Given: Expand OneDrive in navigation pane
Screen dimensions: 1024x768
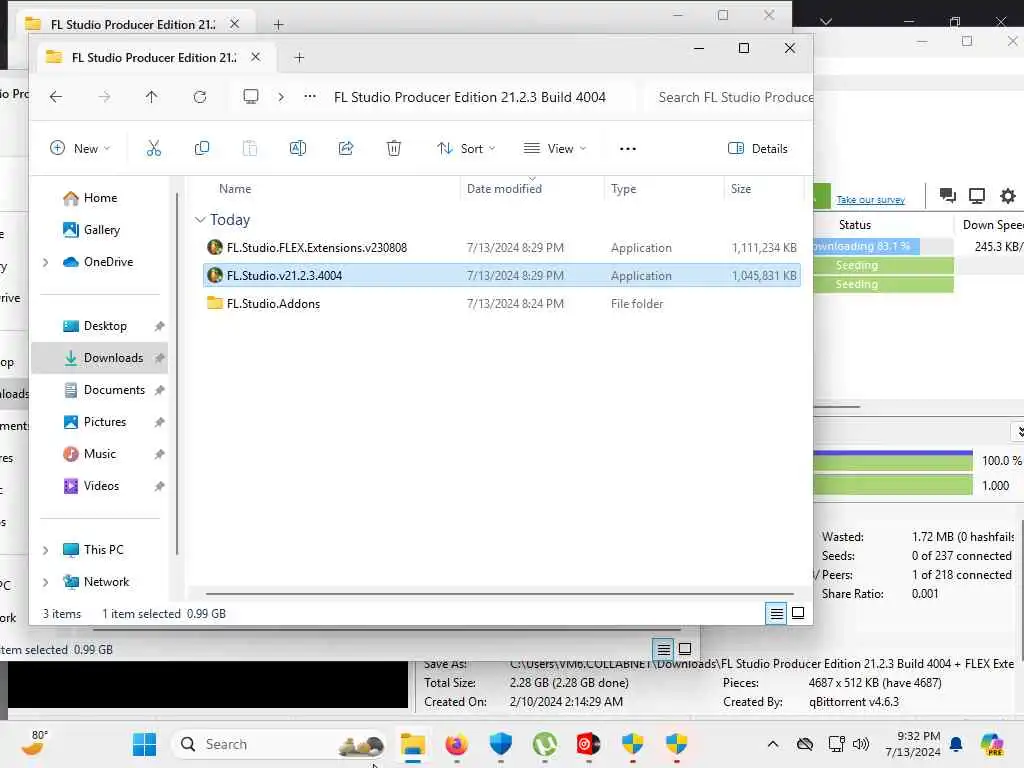Looking at the screenshot, I should click(x=45, y=263).
